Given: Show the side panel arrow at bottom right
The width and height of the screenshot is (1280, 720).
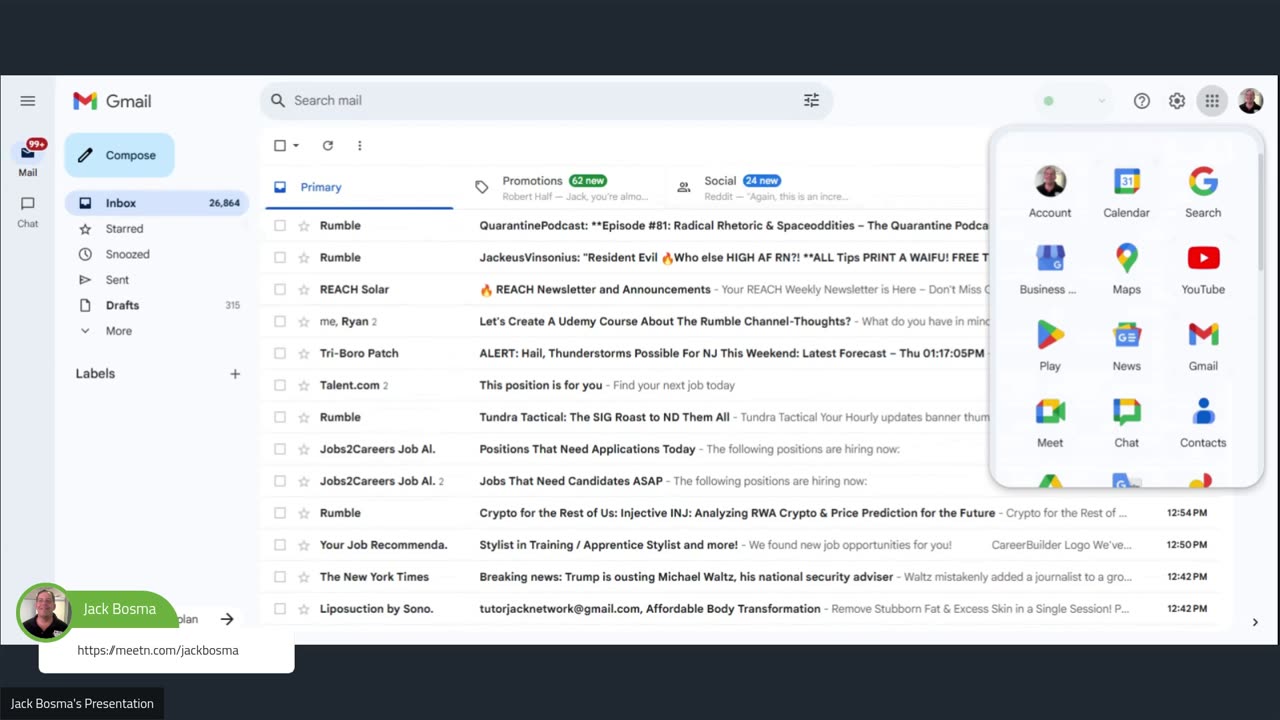Looking at the screenshot, I should (1255, 622).
